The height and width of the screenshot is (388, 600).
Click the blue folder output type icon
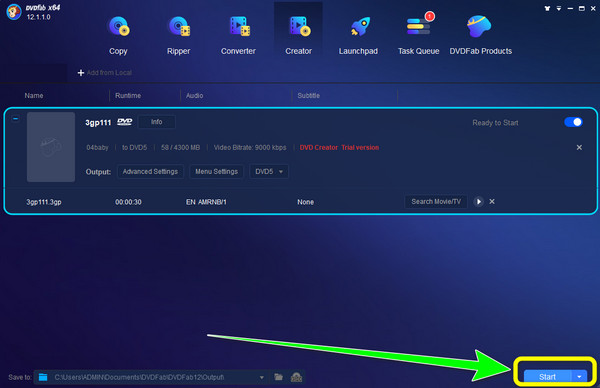(43, 377)
